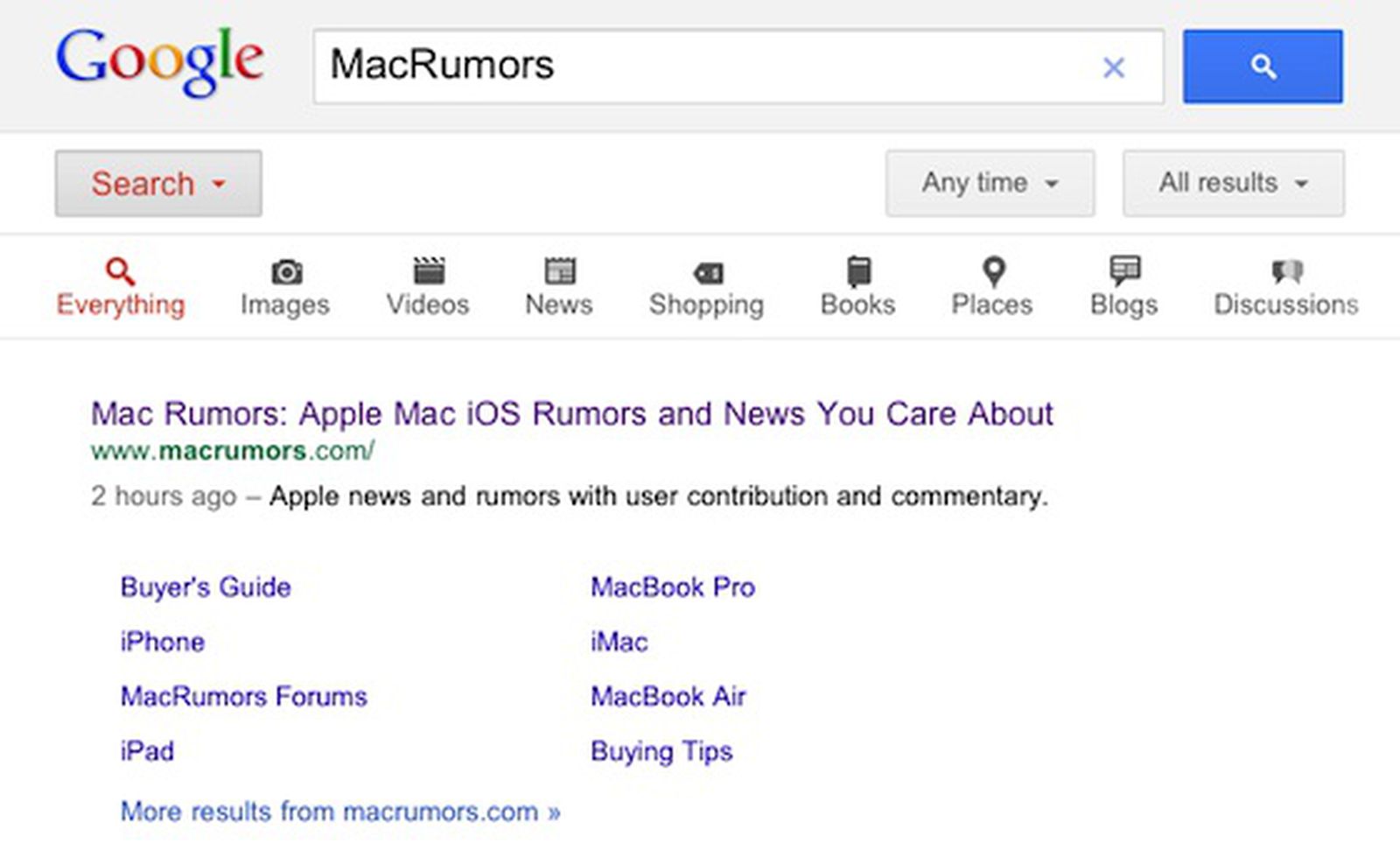Open the Mac Rumors result title link
1400x850 pixels.
tap(572, 413)
